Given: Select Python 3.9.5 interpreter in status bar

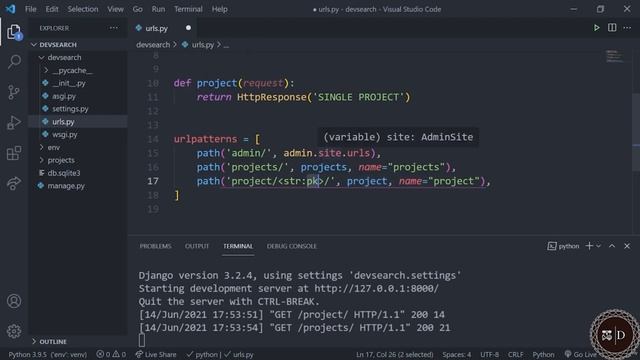Looking at the screenshot, I should pyautogui.click(x=48, y=354).
